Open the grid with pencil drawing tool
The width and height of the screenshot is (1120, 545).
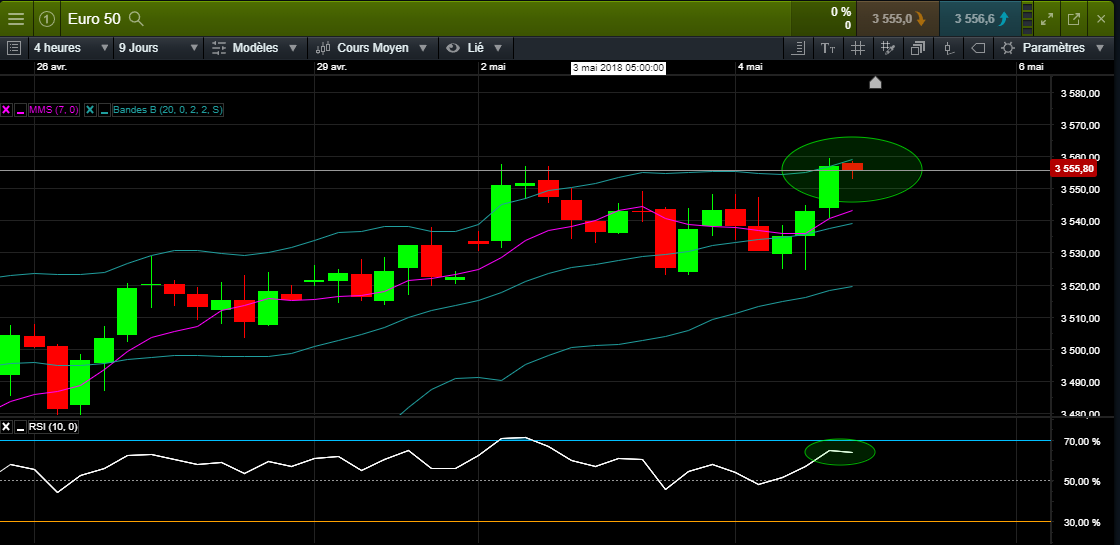pos(887,48)
